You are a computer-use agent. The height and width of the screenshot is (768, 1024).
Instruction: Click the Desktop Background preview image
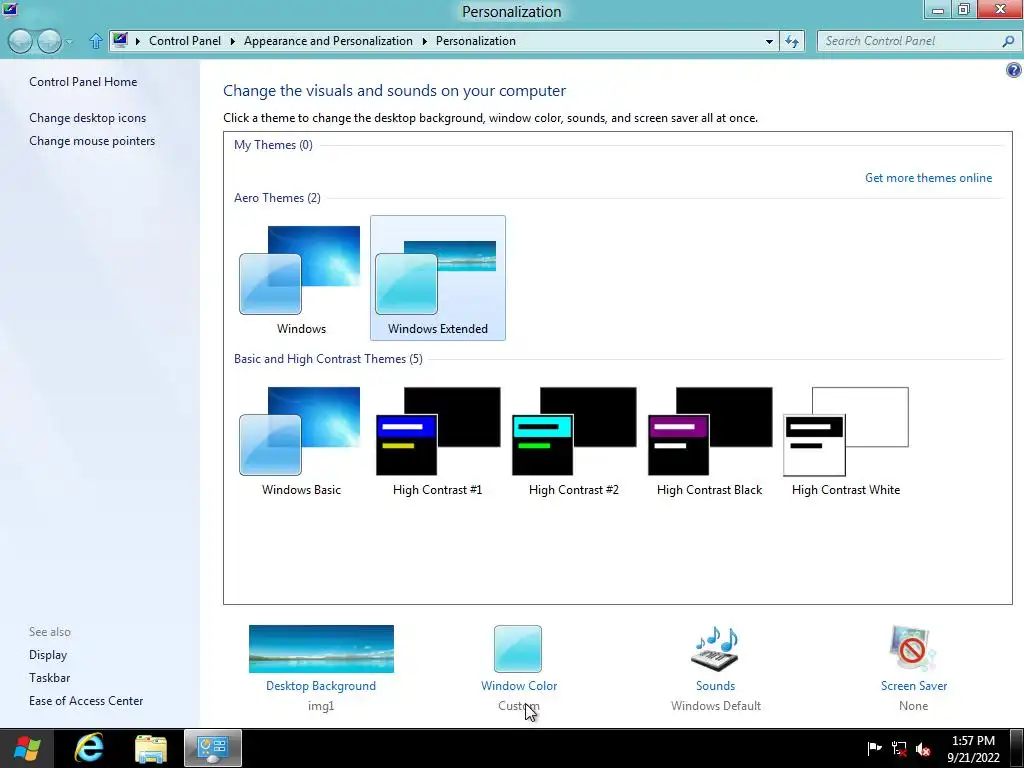pyautogui.click(x=321, y=648)
